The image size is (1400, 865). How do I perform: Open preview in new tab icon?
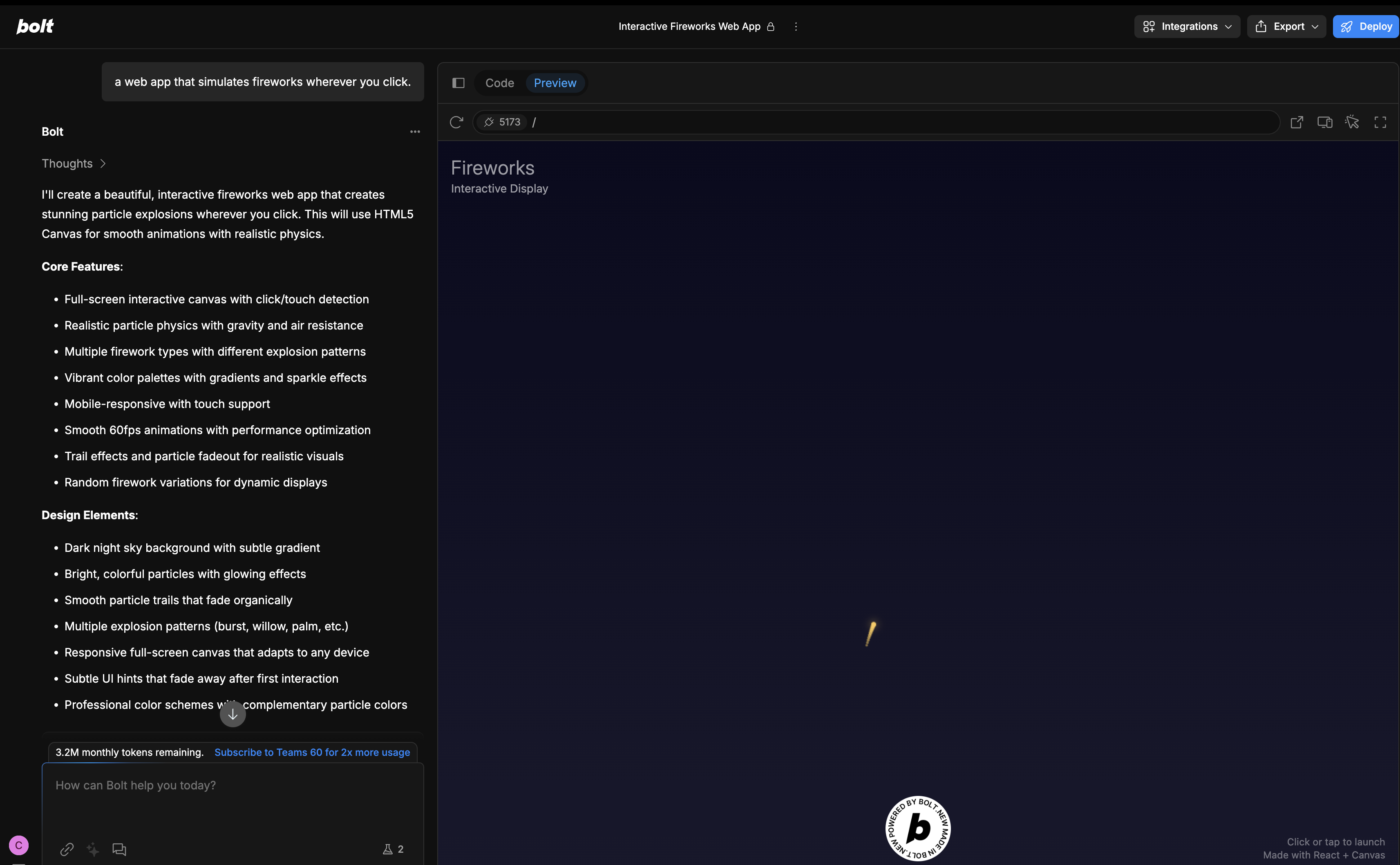point(1297,122)
